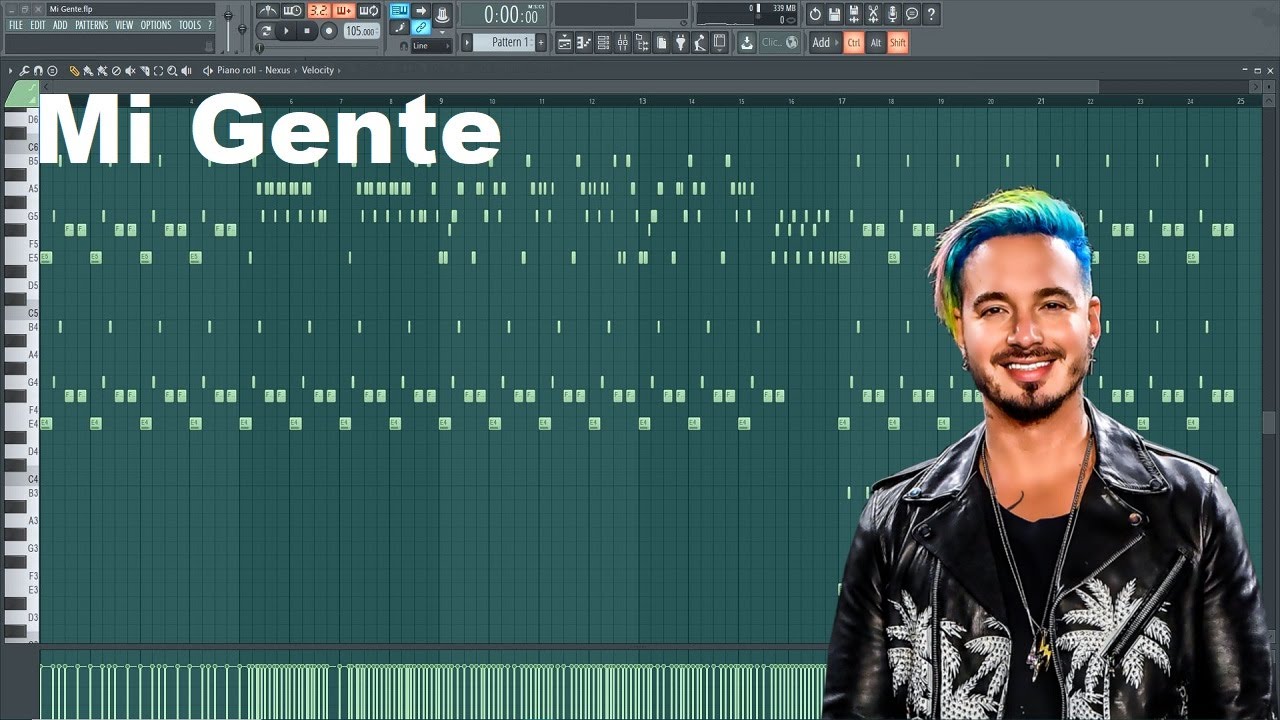The height and width of the screenshot is (720, 1280).
Task: Click the question mark help icon
Action: coord(931,14)
